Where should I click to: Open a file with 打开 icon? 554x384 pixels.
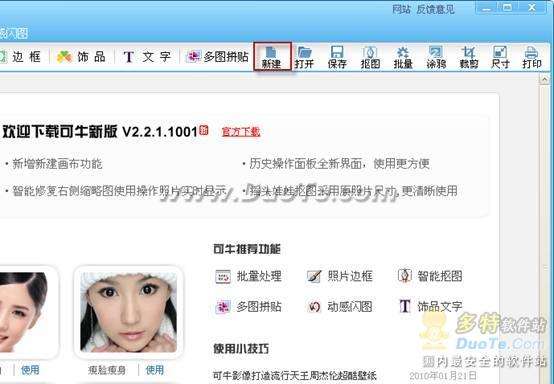pos(304,57)
